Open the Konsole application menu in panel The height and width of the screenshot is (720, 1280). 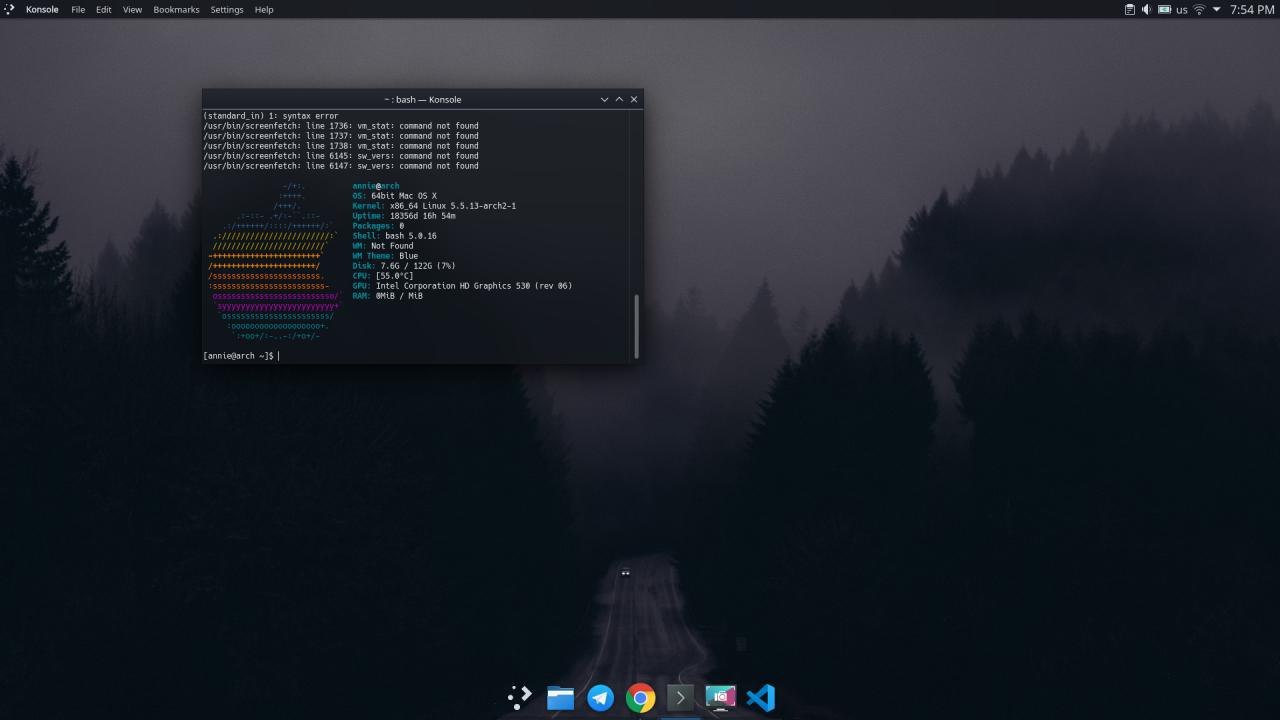[x=42, y=10]
